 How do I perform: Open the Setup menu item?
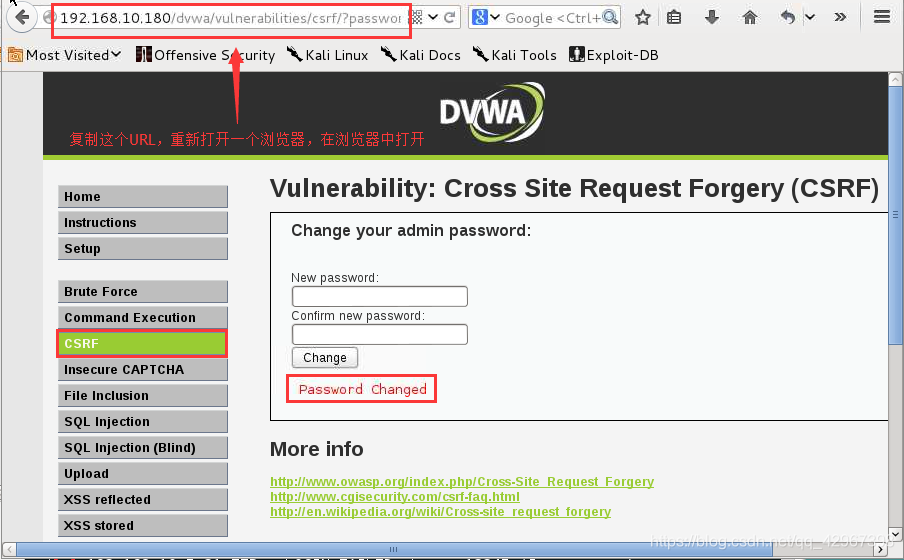tap(142, 249)
